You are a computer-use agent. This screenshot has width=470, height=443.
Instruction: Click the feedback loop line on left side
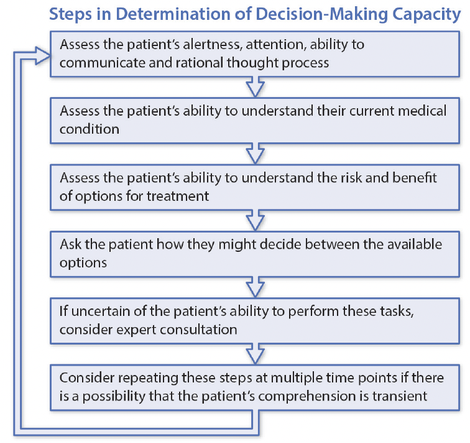[x=17, y=243]
